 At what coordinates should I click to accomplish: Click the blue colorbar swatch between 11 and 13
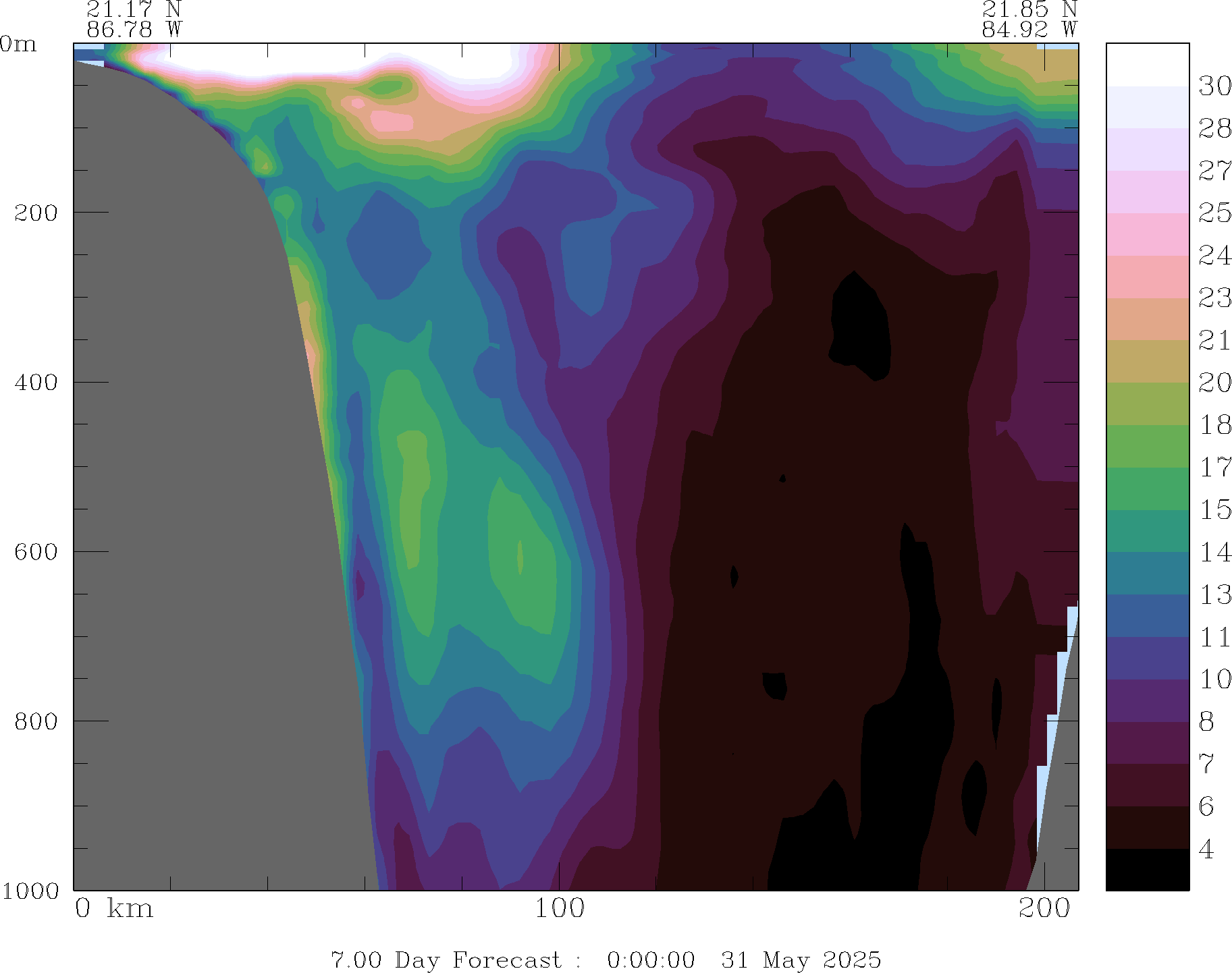(1147, 615)
